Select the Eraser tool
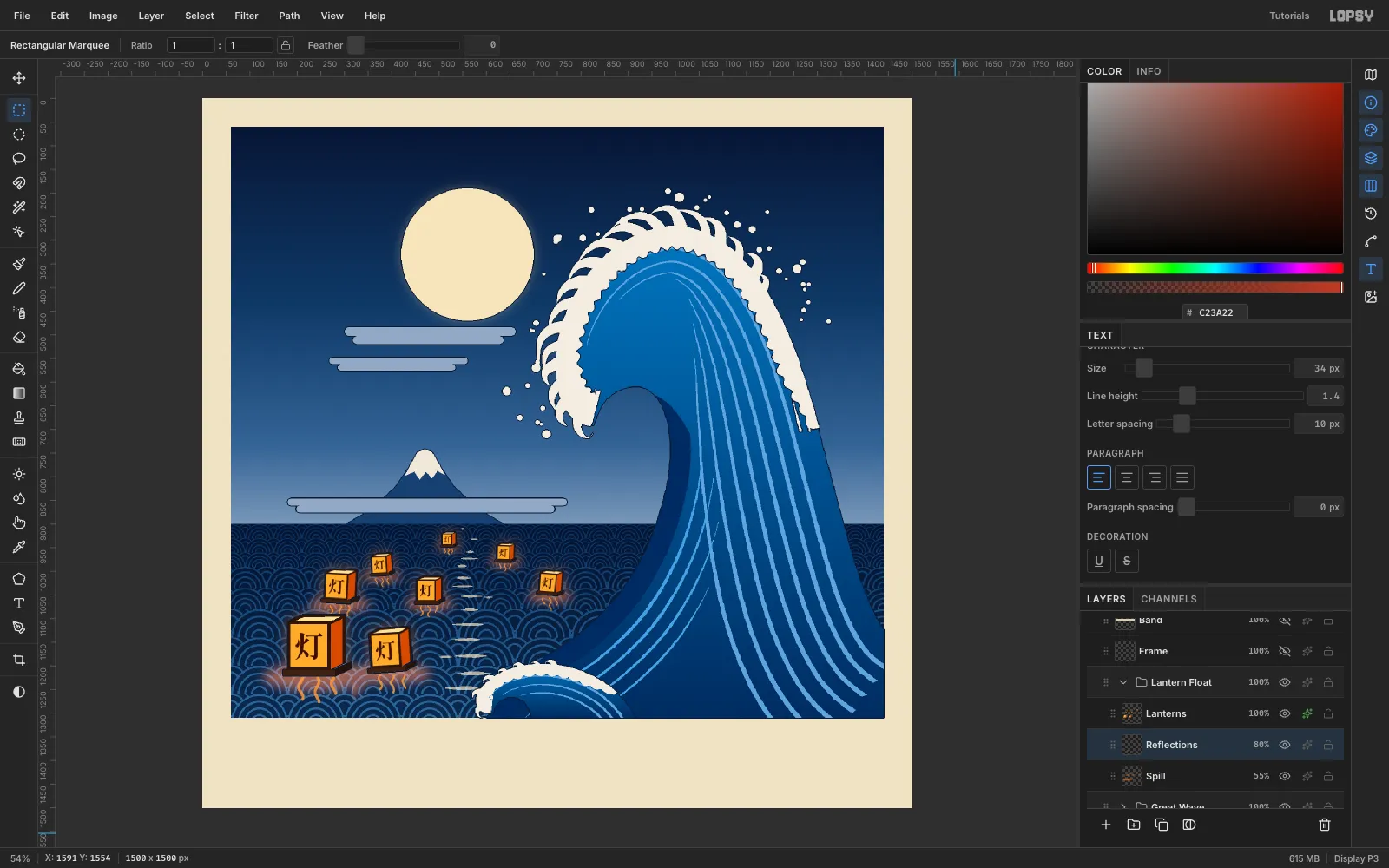Screen dimensions: 1389x868 pyautogui.click(x=19, y=337)
